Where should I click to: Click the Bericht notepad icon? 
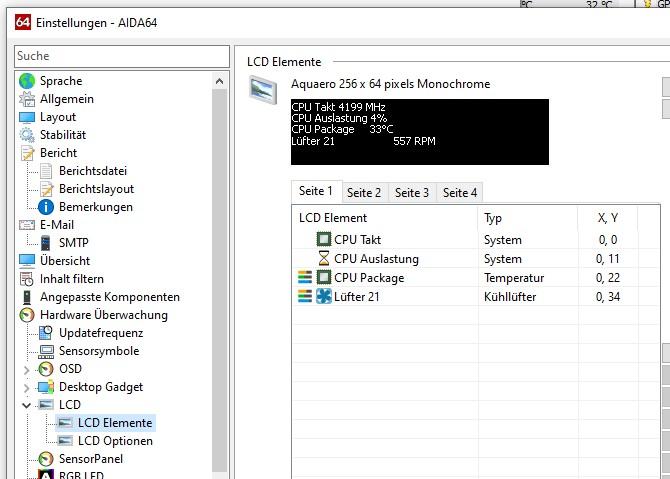[28, 153]
